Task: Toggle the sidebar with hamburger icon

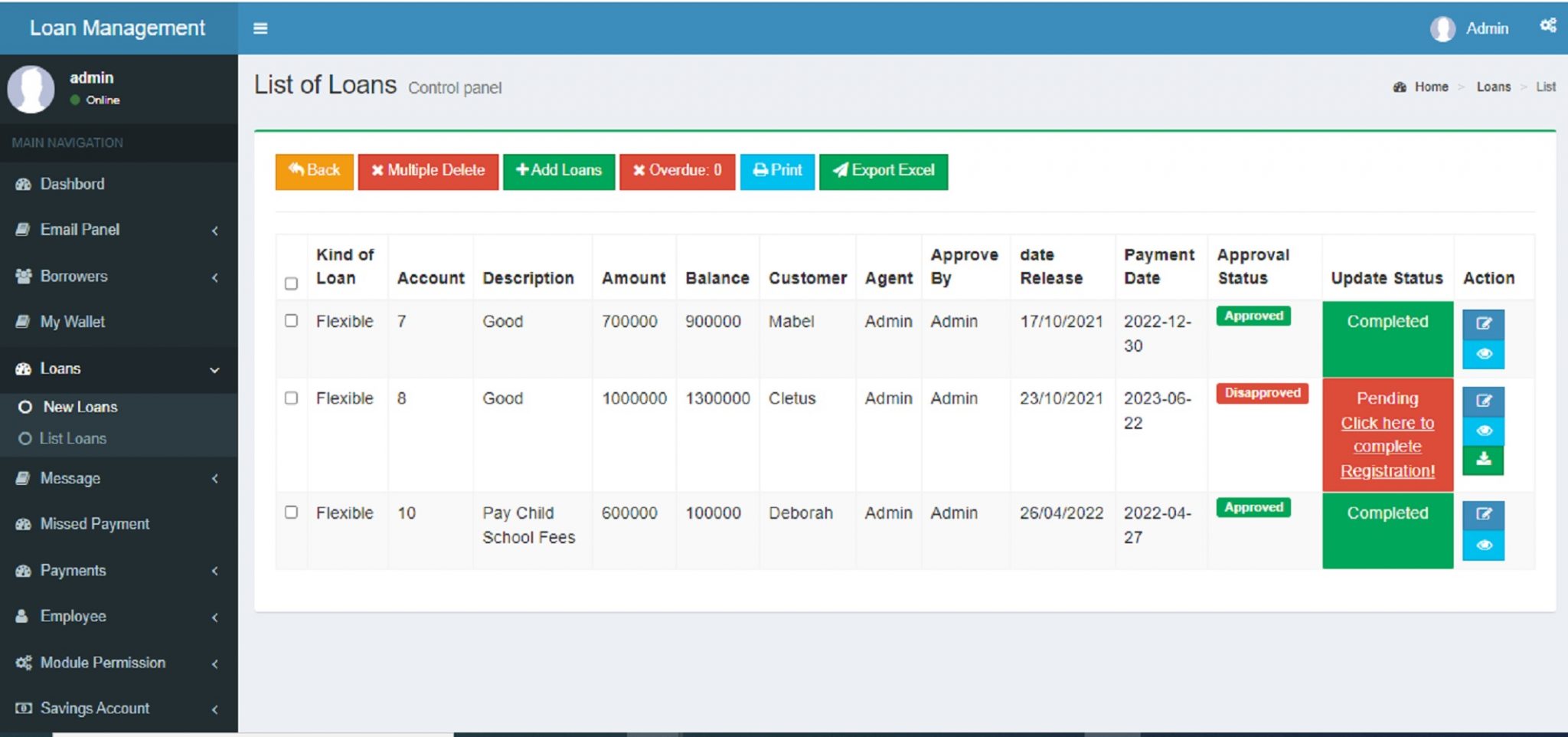Action: click(x=260, y=28)
